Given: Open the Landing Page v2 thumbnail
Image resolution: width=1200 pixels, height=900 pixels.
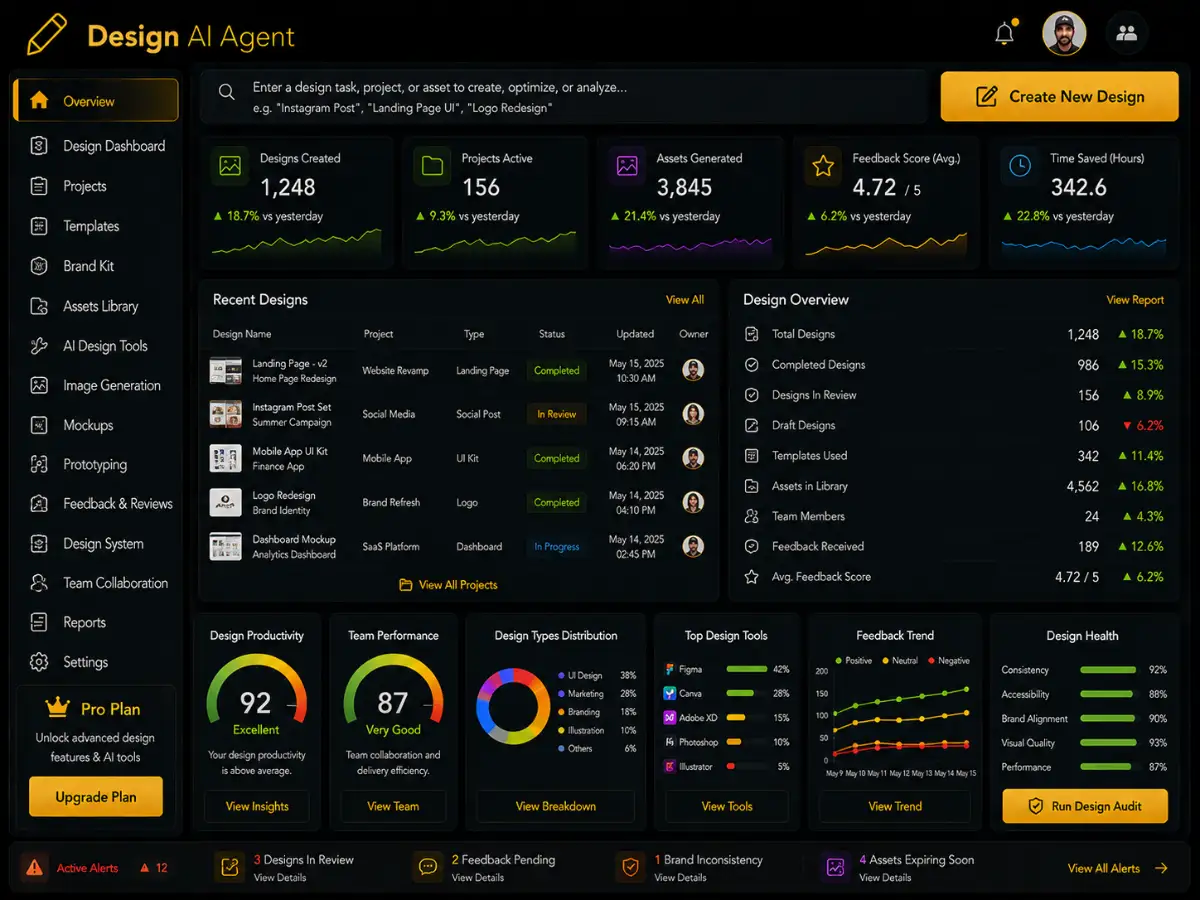Looking at the screenshot, I should pos(226,371).
